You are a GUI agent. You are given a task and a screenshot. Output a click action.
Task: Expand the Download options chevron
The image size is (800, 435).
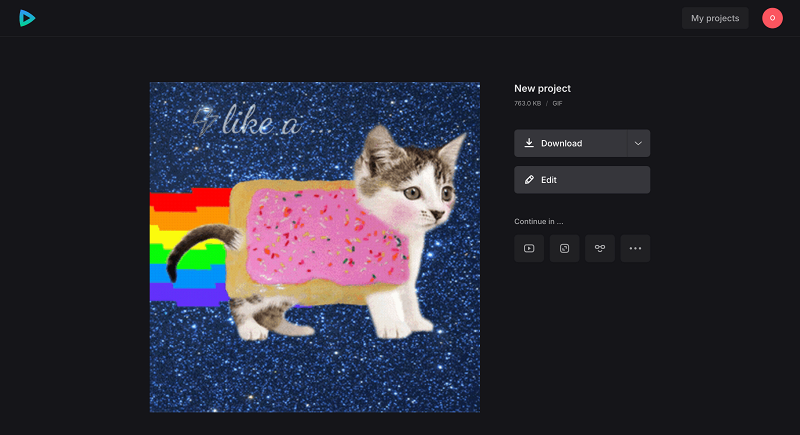[638, 143]
